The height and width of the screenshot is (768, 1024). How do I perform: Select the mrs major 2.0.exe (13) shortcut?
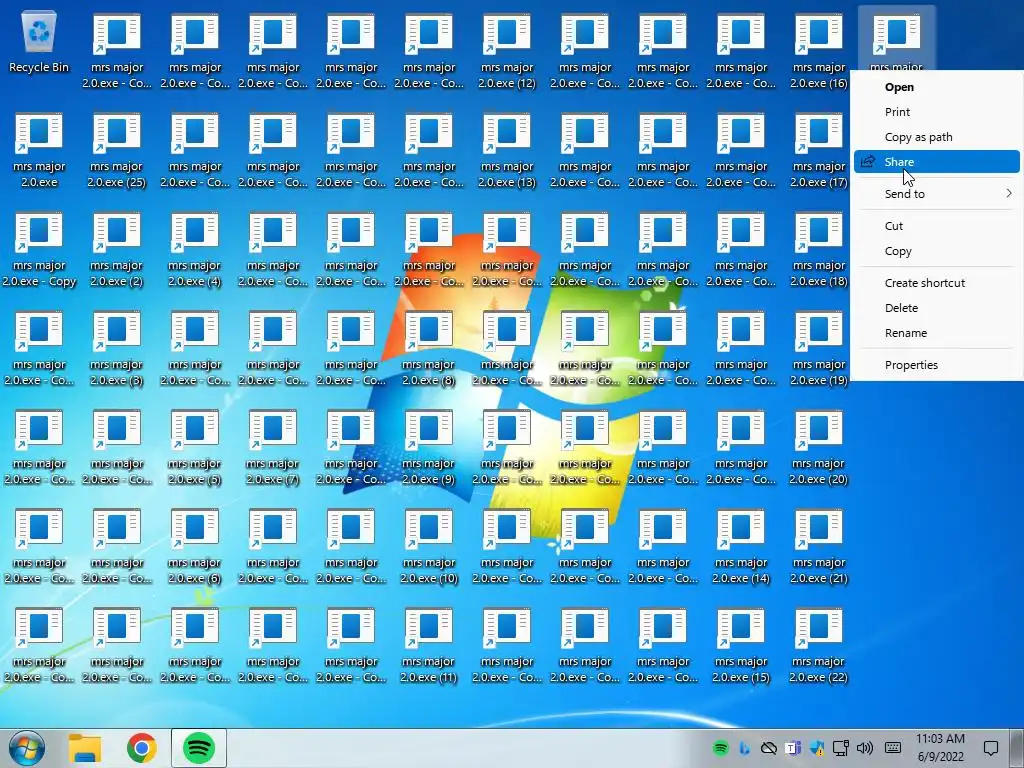coord(507,152)
